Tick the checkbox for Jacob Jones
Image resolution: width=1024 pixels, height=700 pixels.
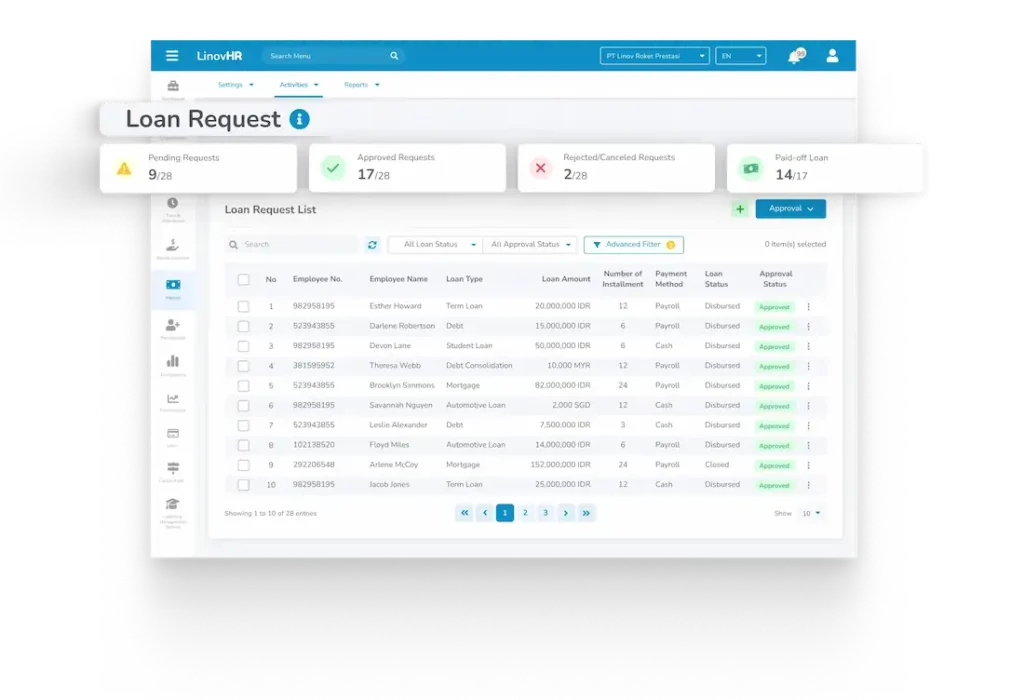[244, 485]
